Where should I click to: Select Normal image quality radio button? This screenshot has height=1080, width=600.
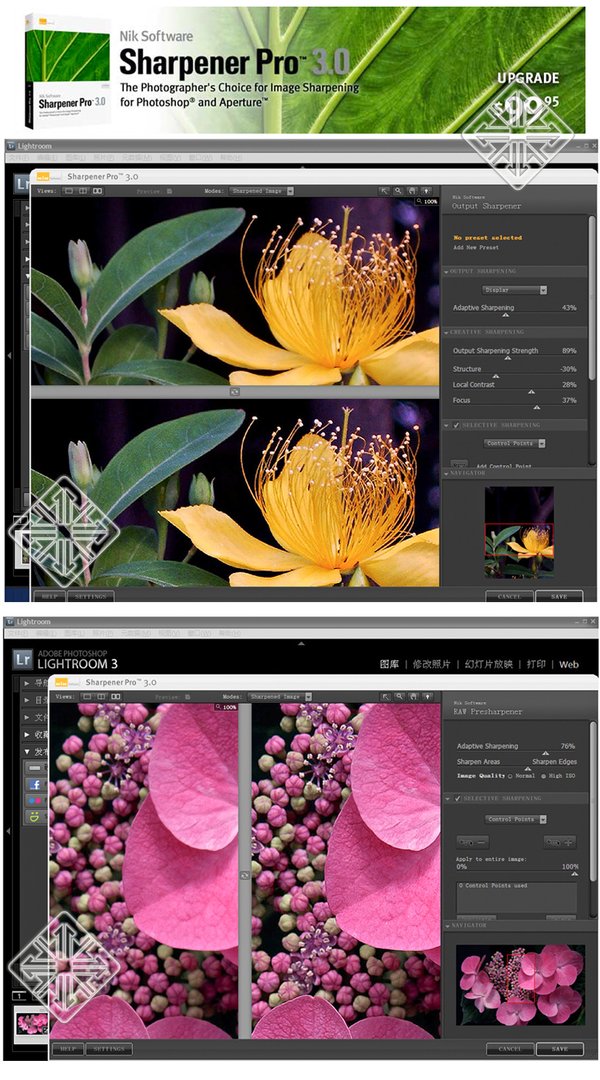[510, 776]
